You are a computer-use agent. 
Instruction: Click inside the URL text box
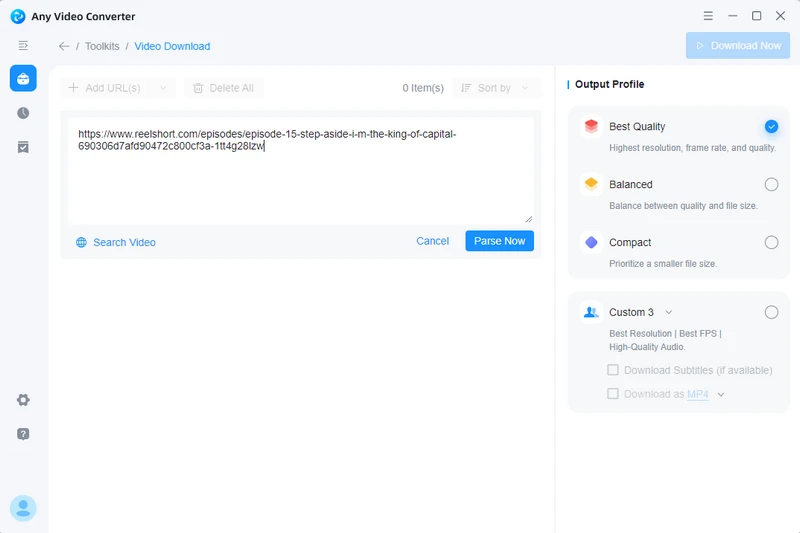point(300,180)
